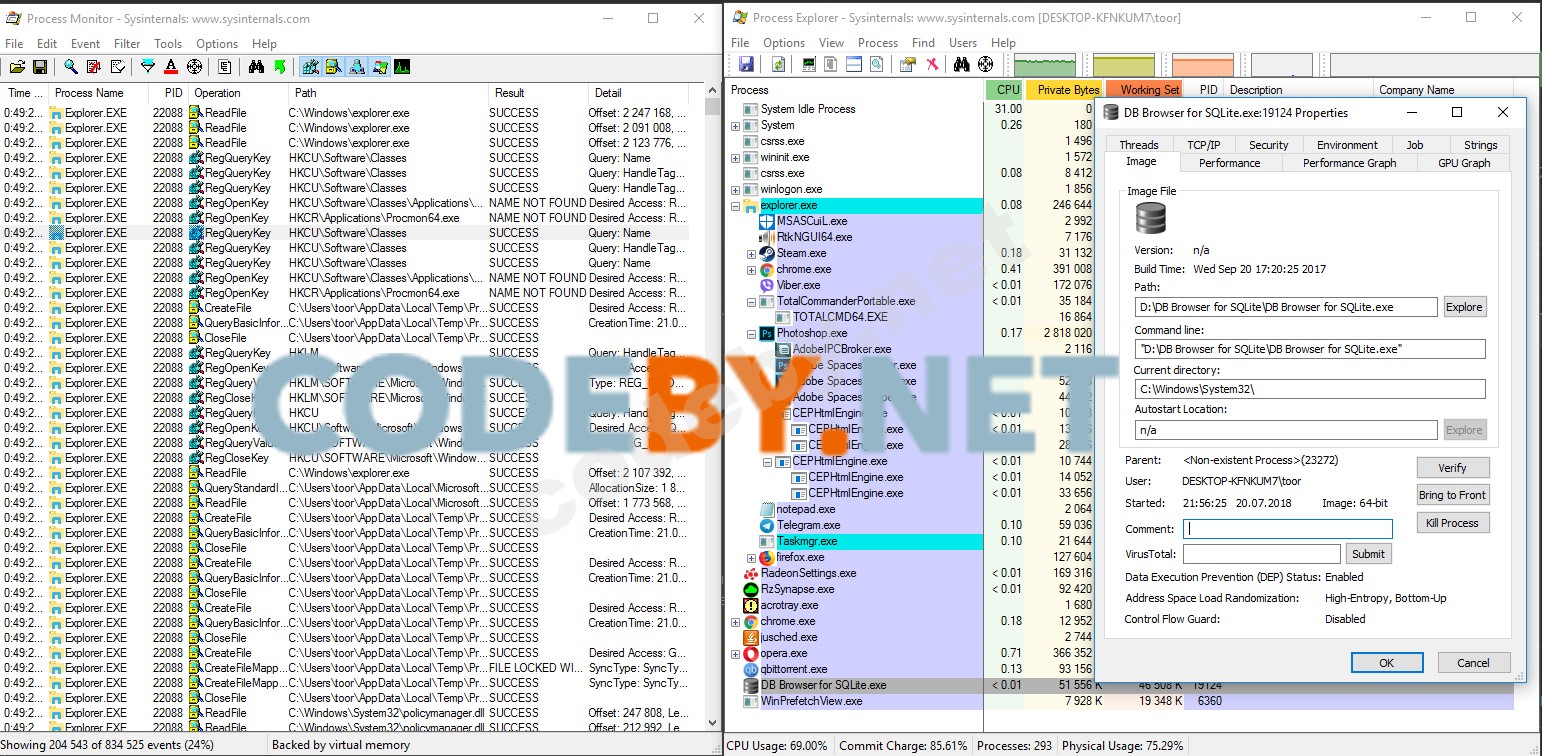
Task: Switch to the Performance Graph tab
Action: click(1349, 163)
